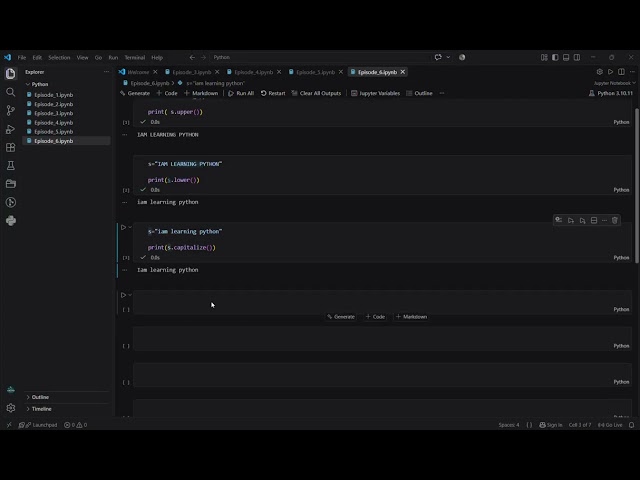Select the Python 3.10.11 kernel

pyautogui.click(x=611, y=93)
